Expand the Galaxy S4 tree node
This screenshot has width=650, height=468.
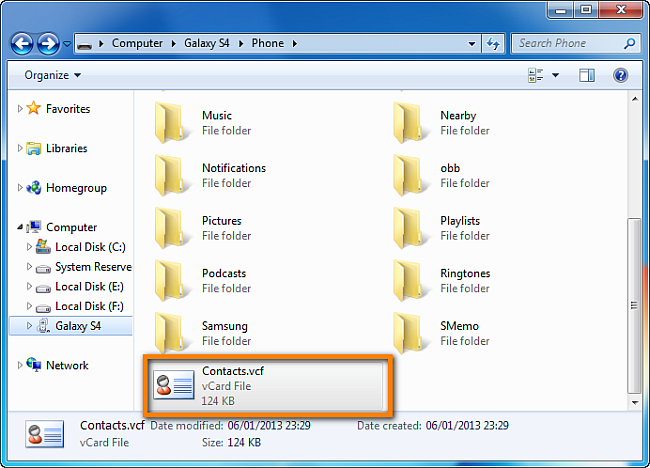click(x=29, y=326)
